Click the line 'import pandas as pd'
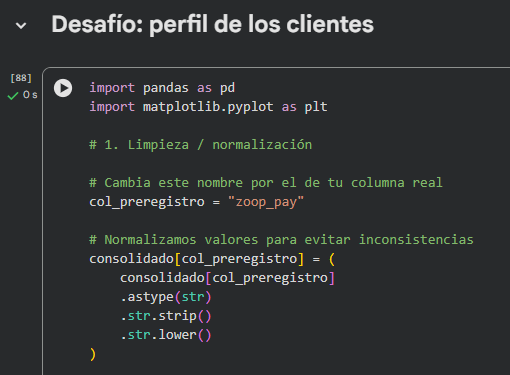This screenshot has width=510, height=375. point(162,88)
